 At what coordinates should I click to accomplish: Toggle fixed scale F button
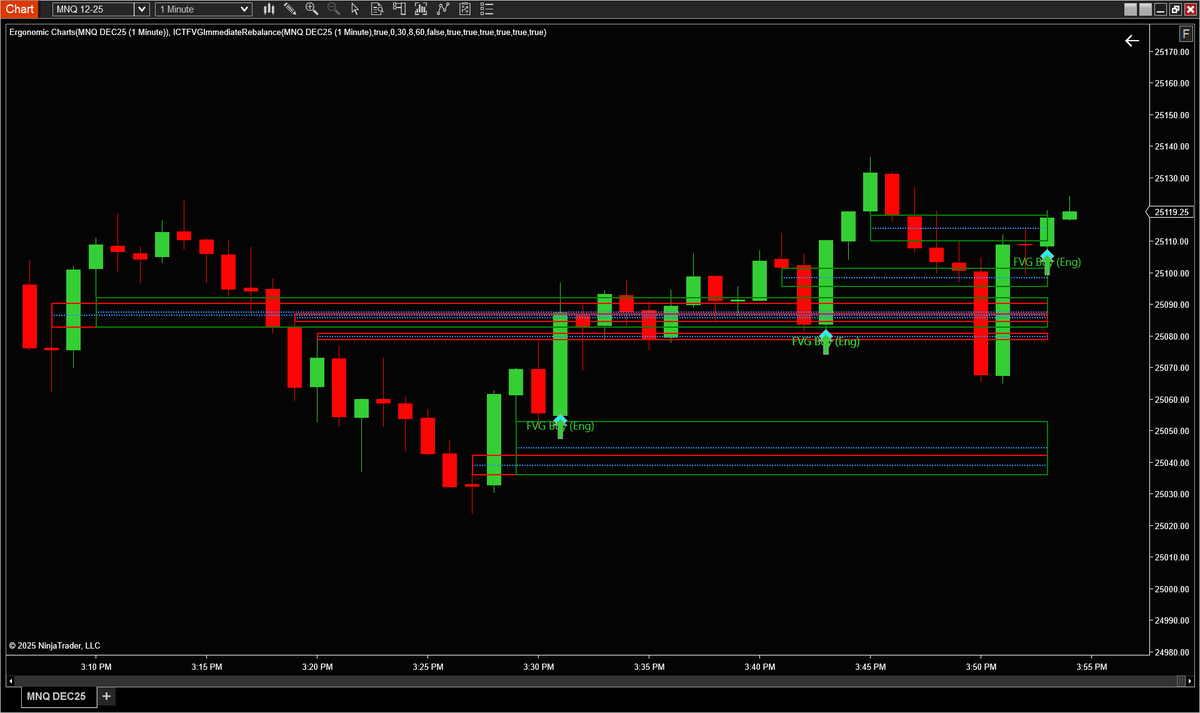1186,34
